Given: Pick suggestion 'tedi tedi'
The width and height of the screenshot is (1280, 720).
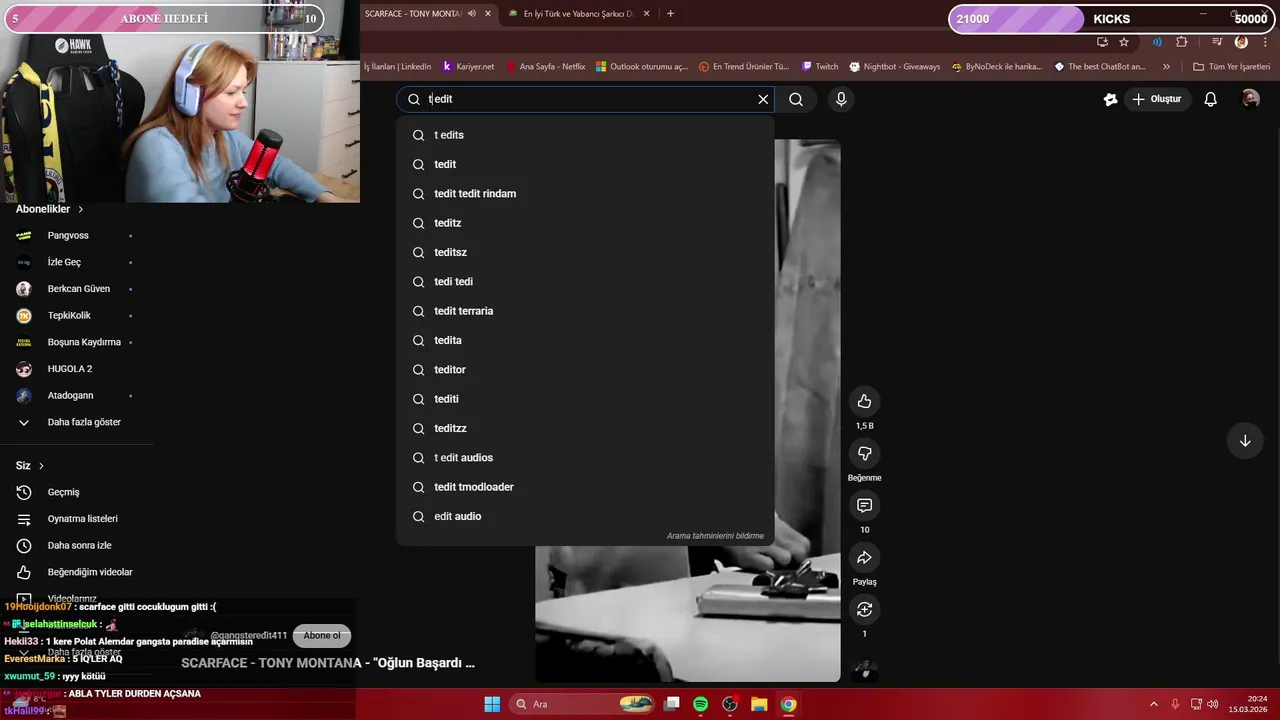Looking at the screenshot, I should [585, 282].
